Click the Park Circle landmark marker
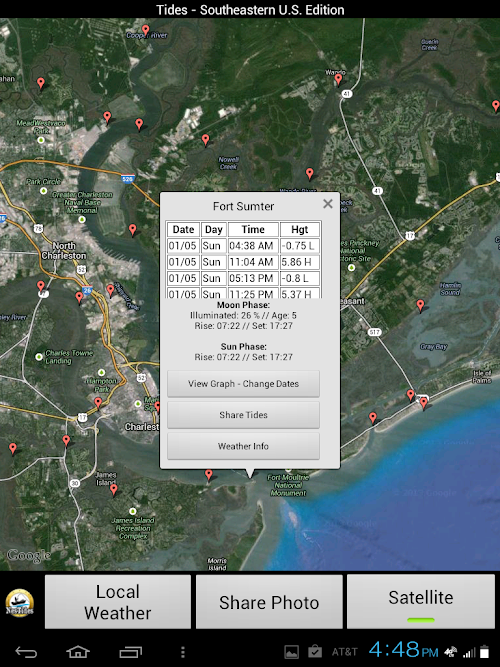 (43, 191)
